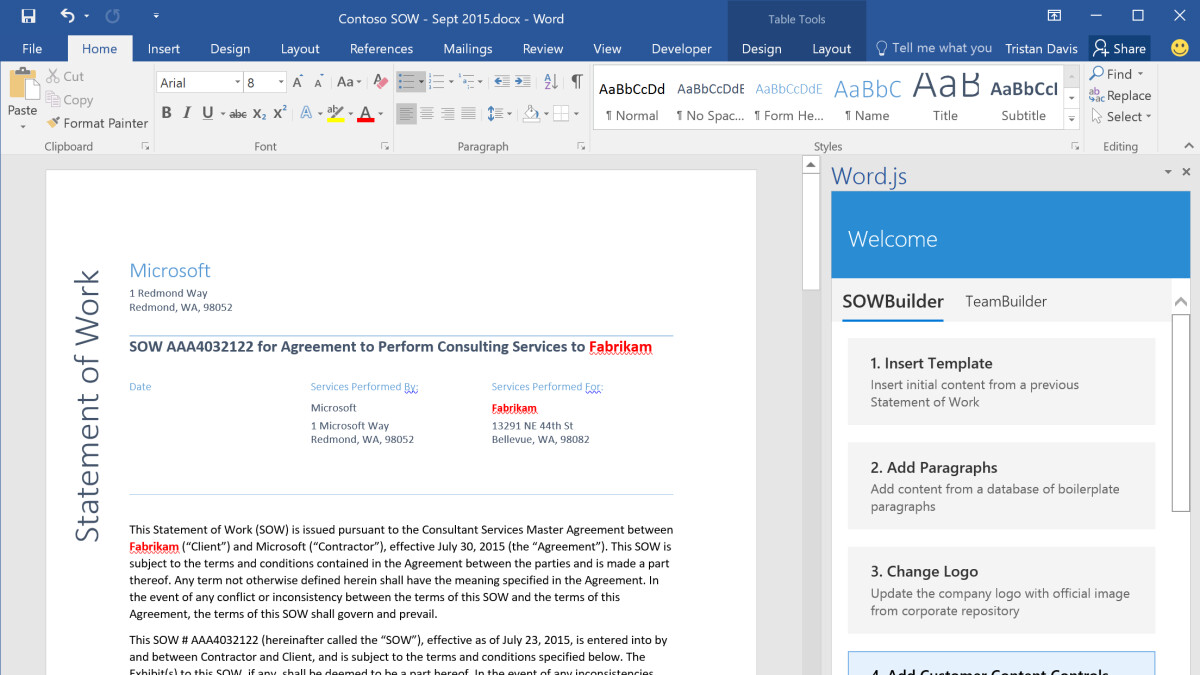Toggle show/hide paragraph marks
Screen dimensions: 1200x675
576,82
